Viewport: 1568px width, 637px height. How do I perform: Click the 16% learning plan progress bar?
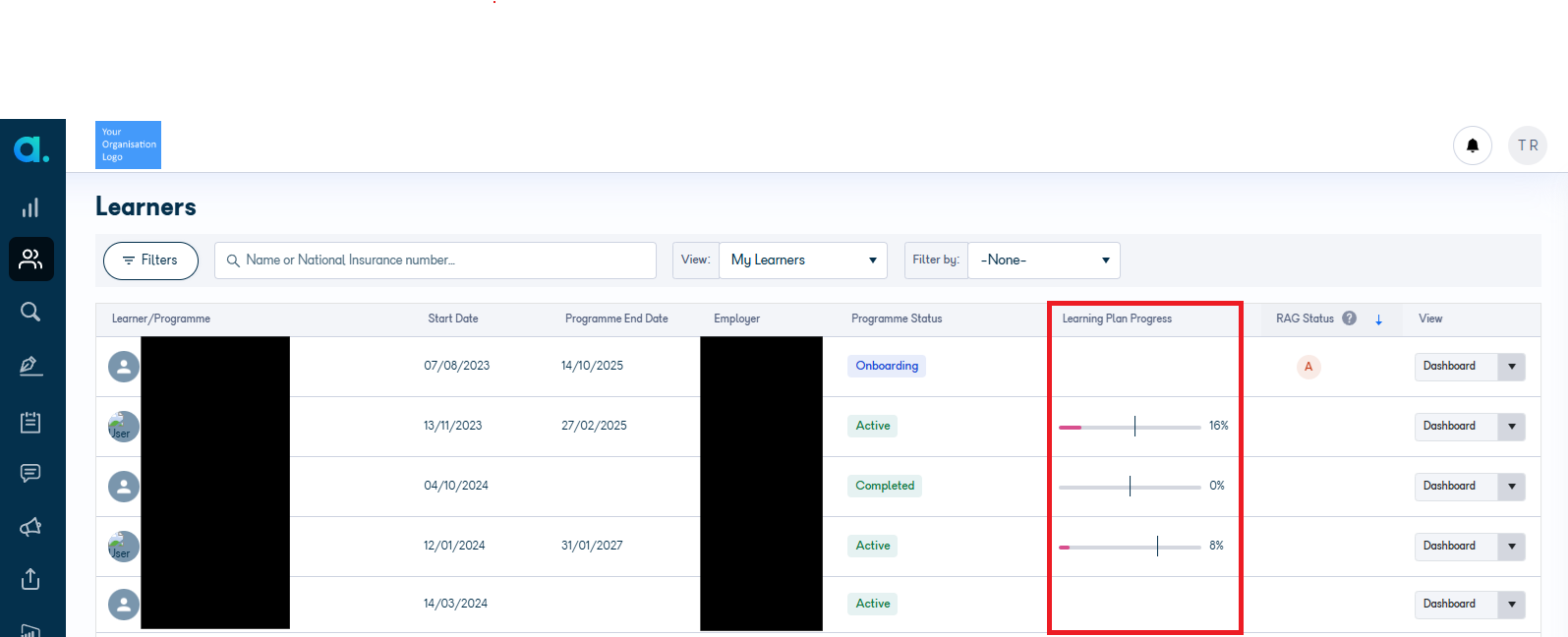point(1130,427)
